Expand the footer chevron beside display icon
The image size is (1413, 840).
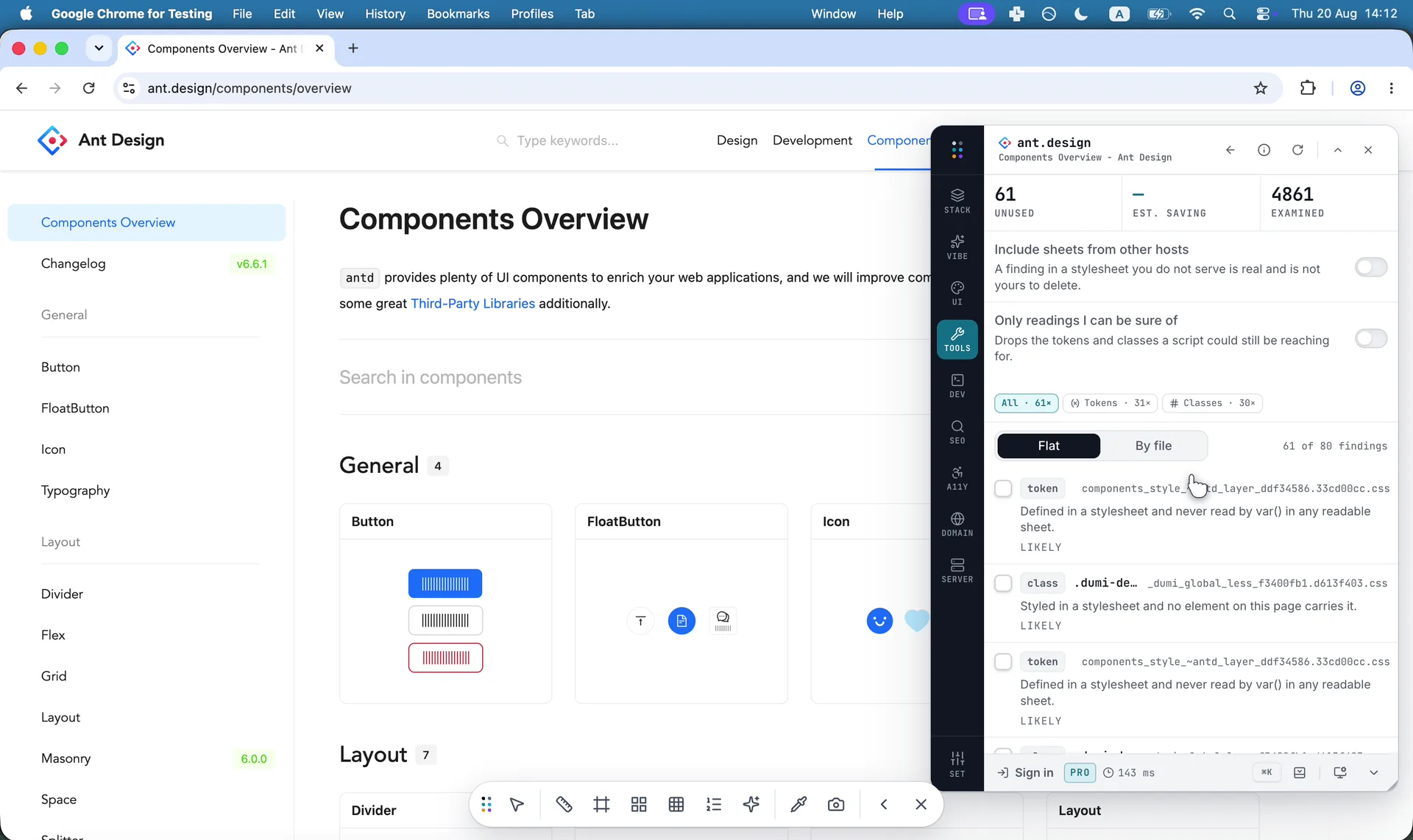1373,772
